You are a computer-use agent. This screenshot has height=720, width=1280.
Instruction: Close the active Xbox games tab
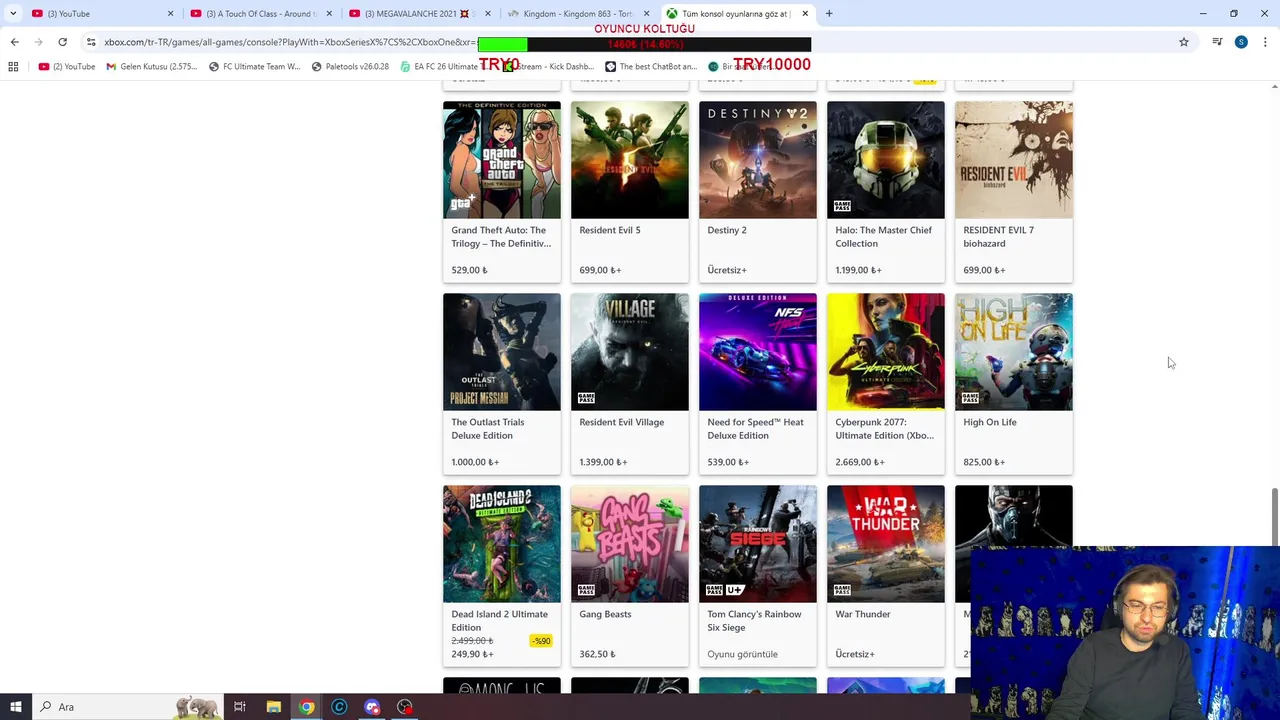pyautogui.click(x=805, y=14)
